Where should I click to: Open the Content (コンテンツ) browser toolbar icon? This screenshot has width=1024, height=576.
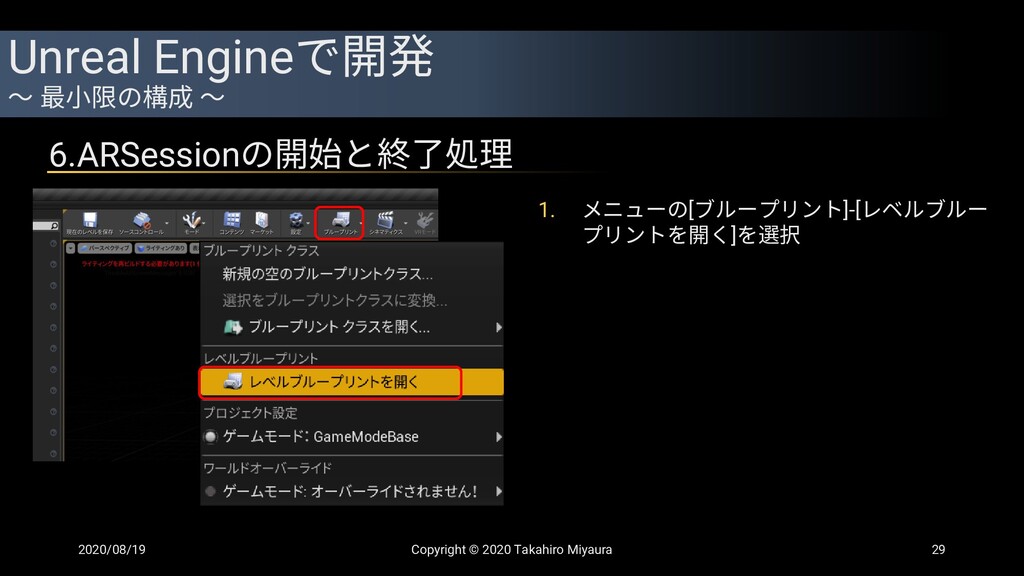[232, 222]
